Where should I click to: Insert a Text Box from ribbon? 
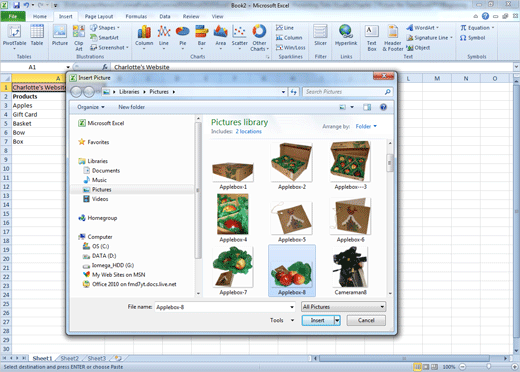click(372, 38)
